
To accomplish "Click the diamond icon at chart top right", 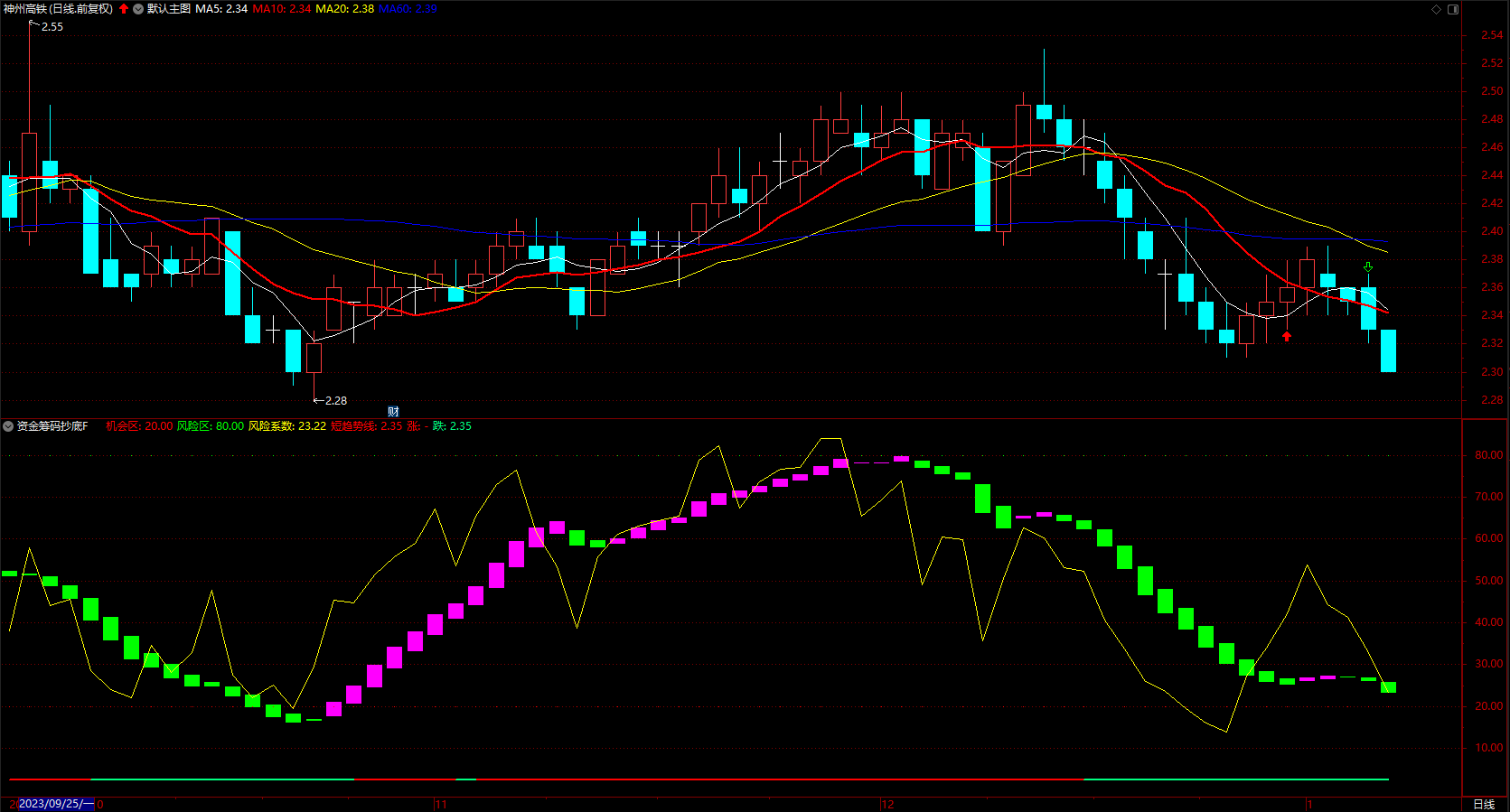I will pyautogui.click(x=1437, y=9).
